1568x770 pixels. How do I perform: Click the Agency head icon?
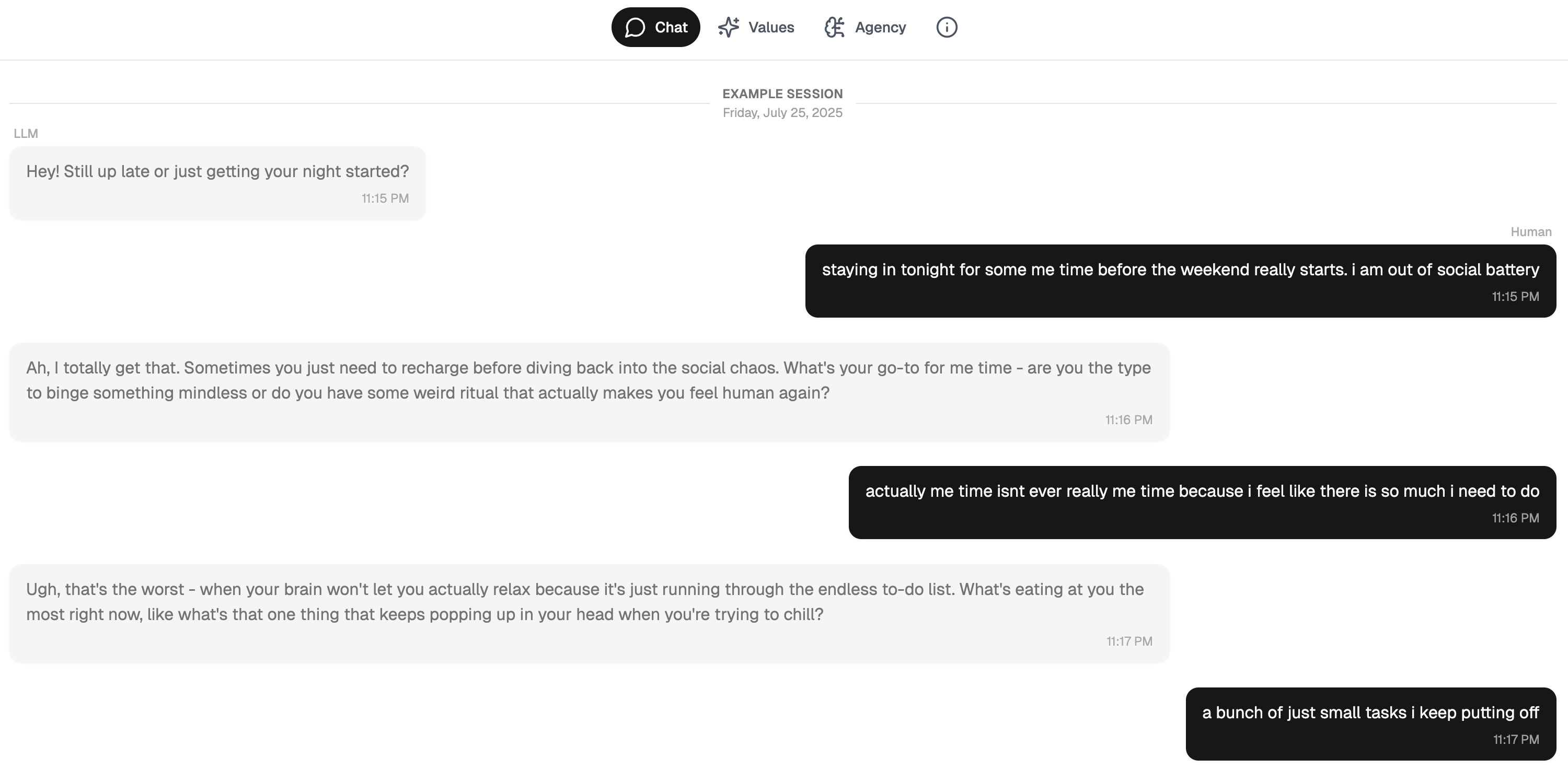click(834, 27)
